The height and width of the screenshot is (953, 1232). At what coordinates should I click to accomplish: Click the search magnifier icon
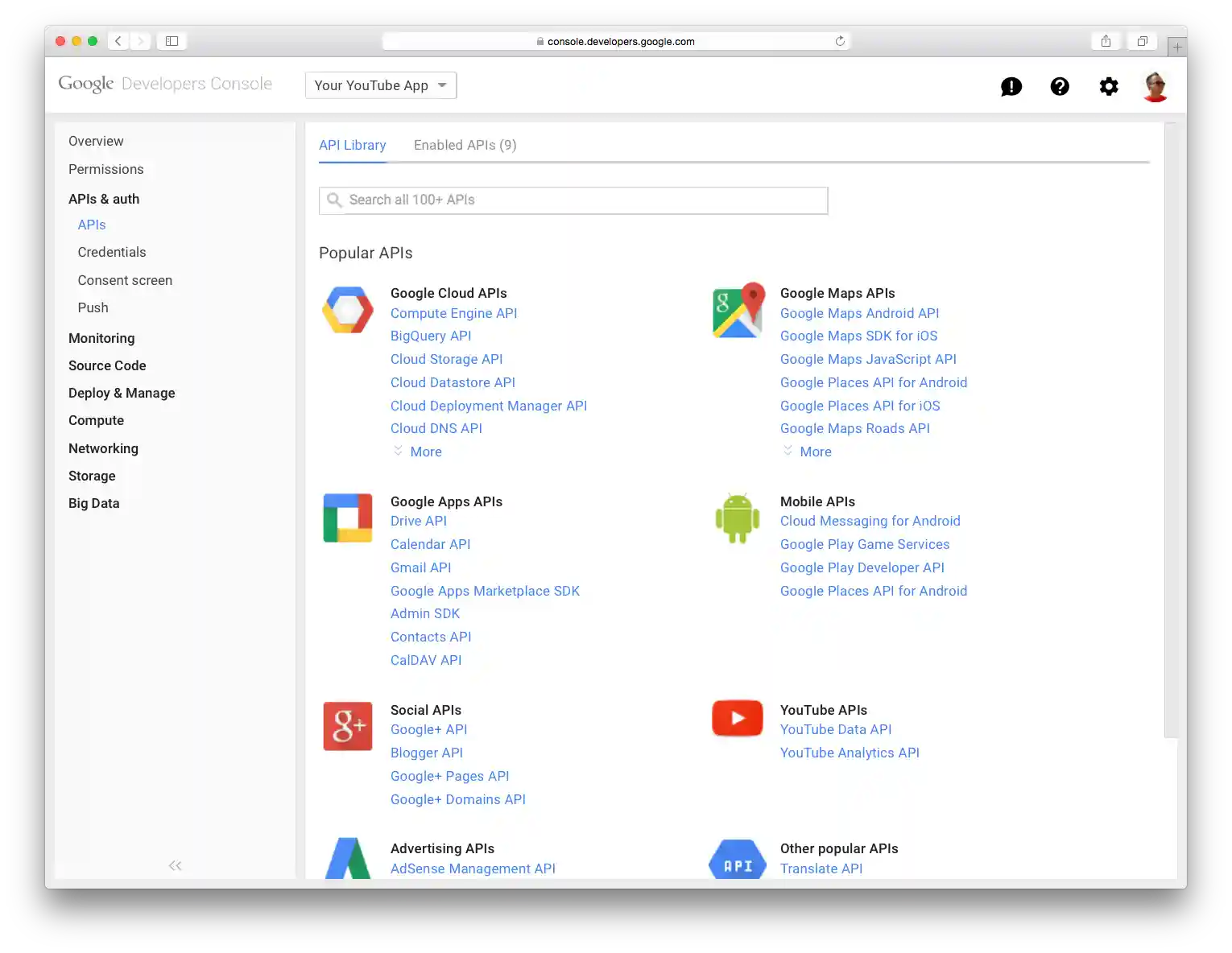point(335,200)
